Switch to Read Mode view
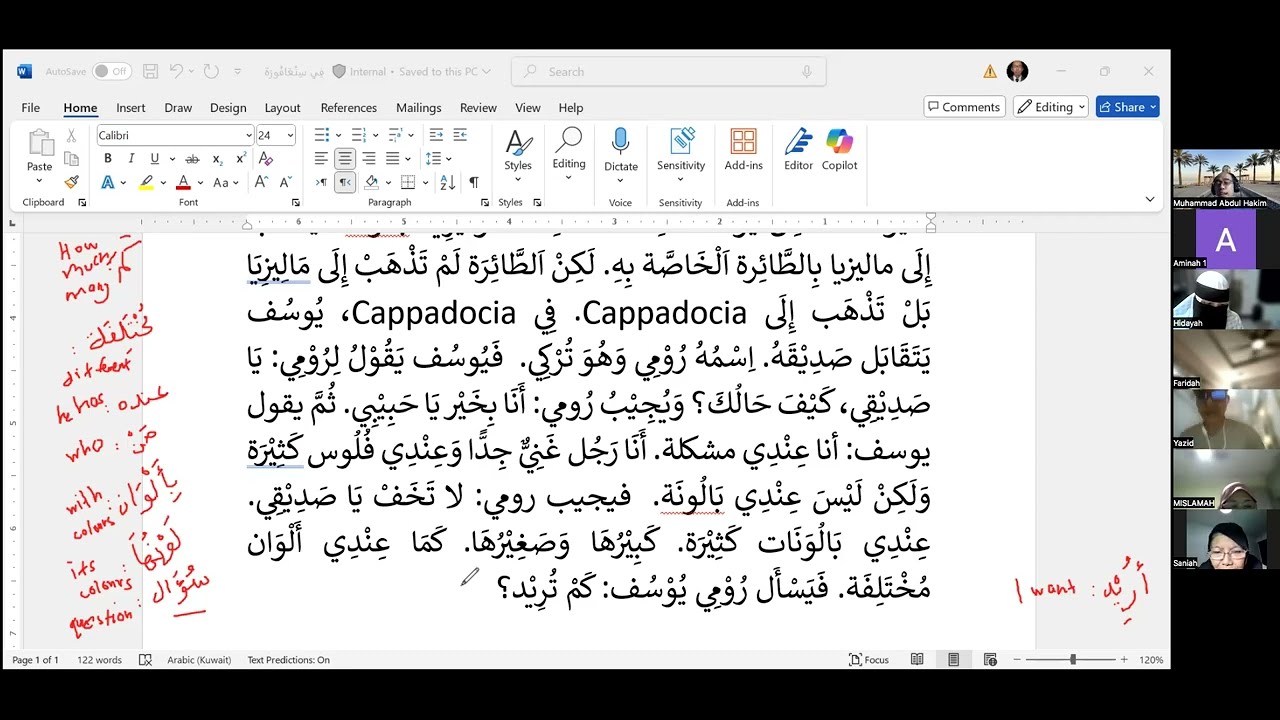1280x720 pixels. tap(917, 660)
